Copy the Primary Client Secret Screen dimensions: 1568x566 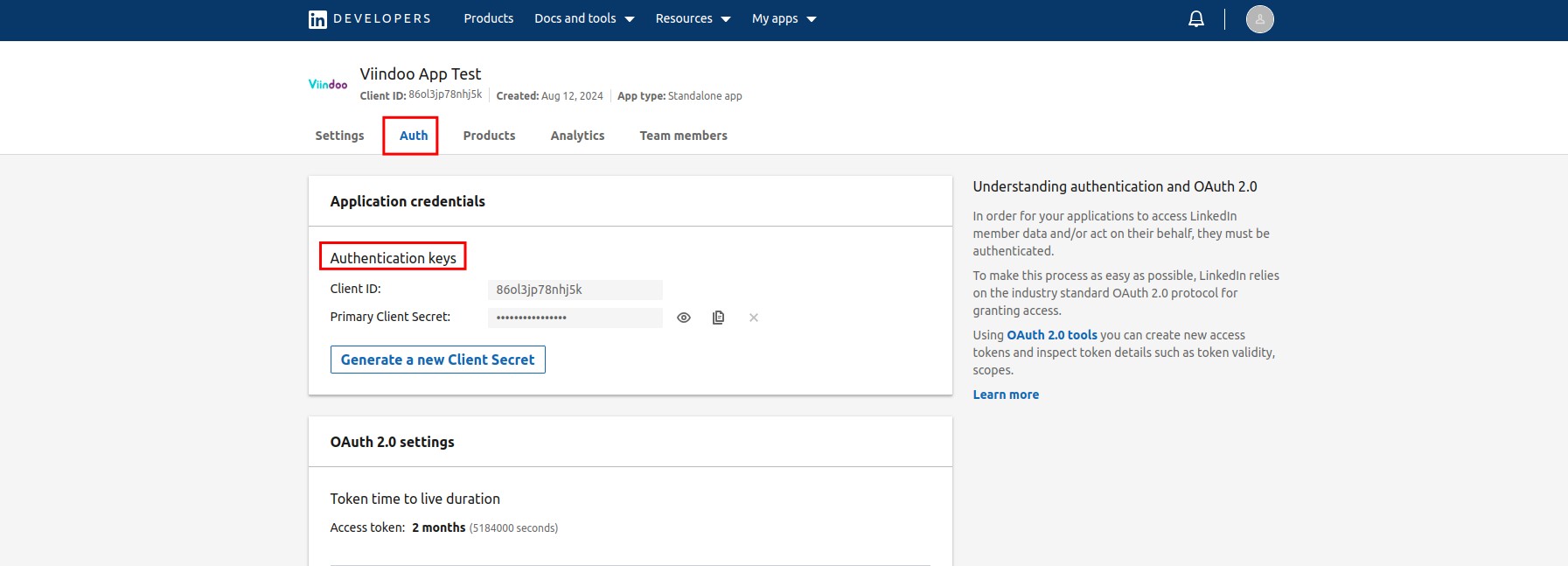pyautogui.click(x=718, y=318)
